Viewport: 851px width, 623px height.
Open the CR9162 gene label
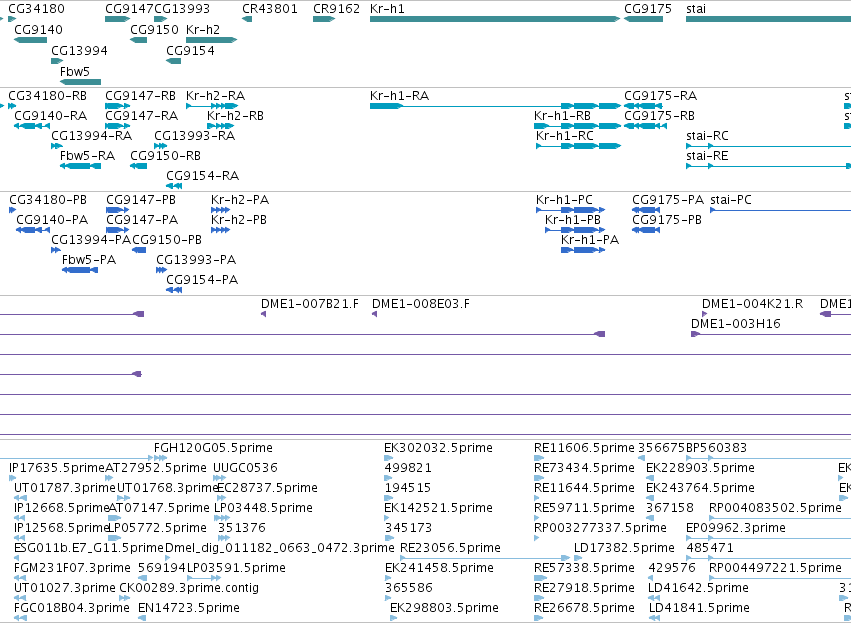point(336,9)
